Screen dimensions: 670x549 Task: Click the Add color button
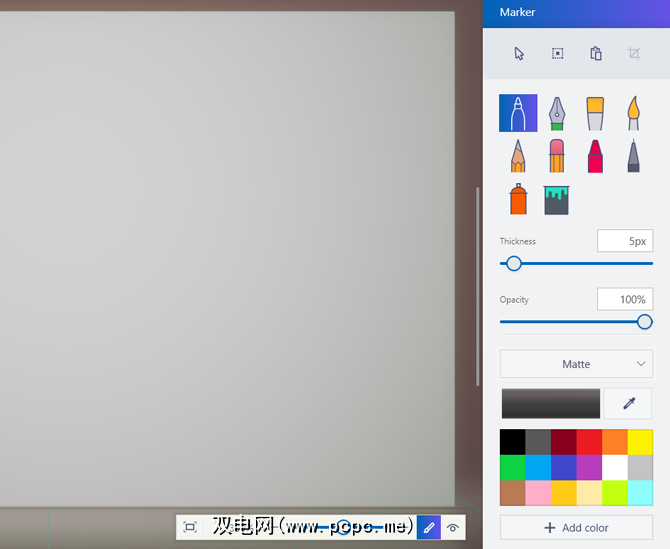click(576, 528)
